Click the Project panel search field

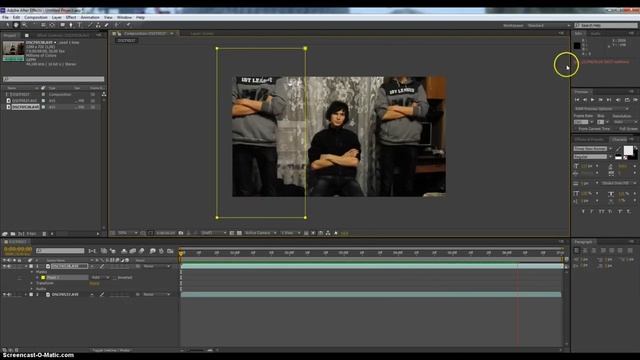(53, 79)
